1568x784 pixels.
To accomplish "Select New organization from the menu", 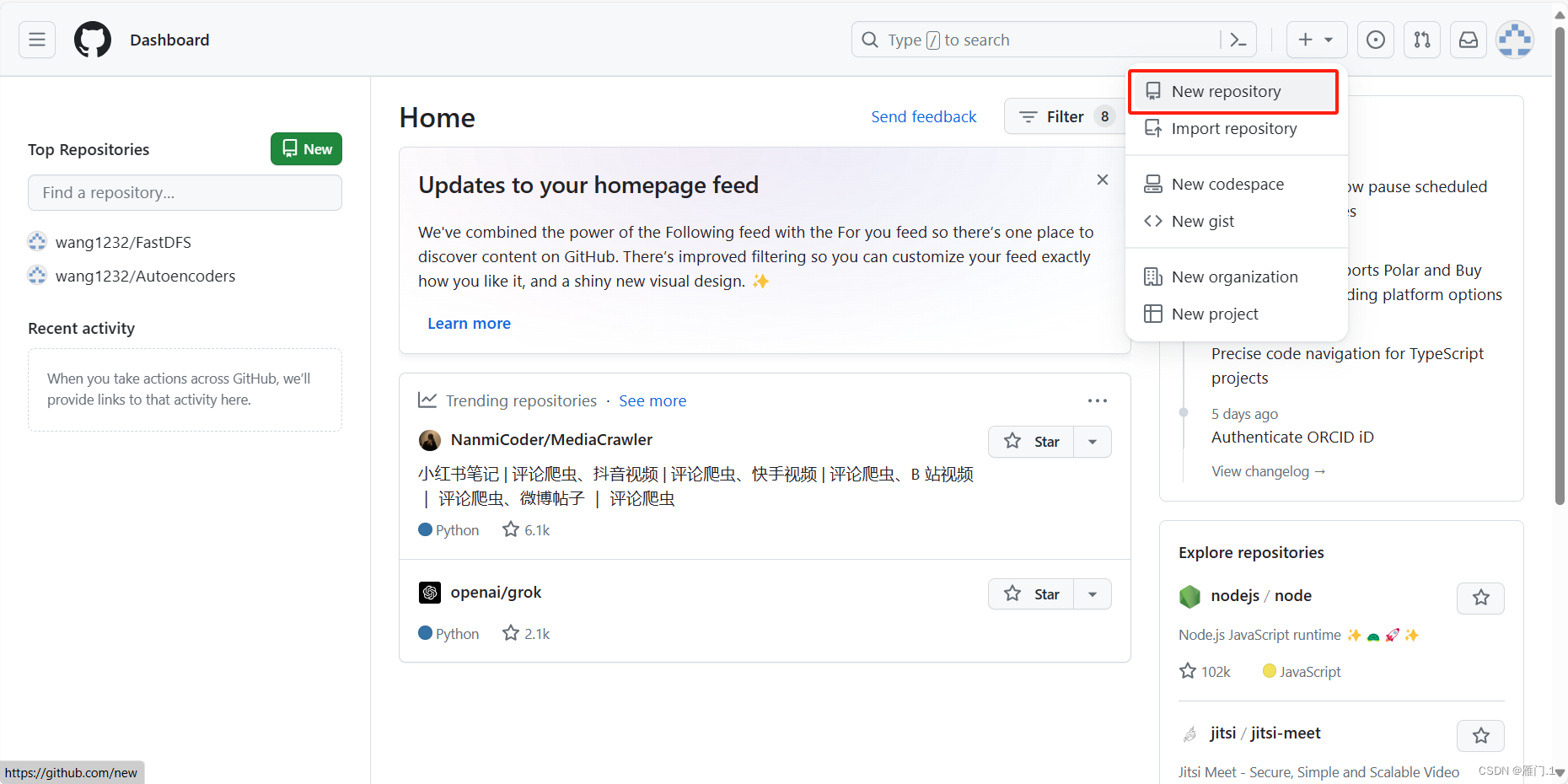I will click(1236, 277).
